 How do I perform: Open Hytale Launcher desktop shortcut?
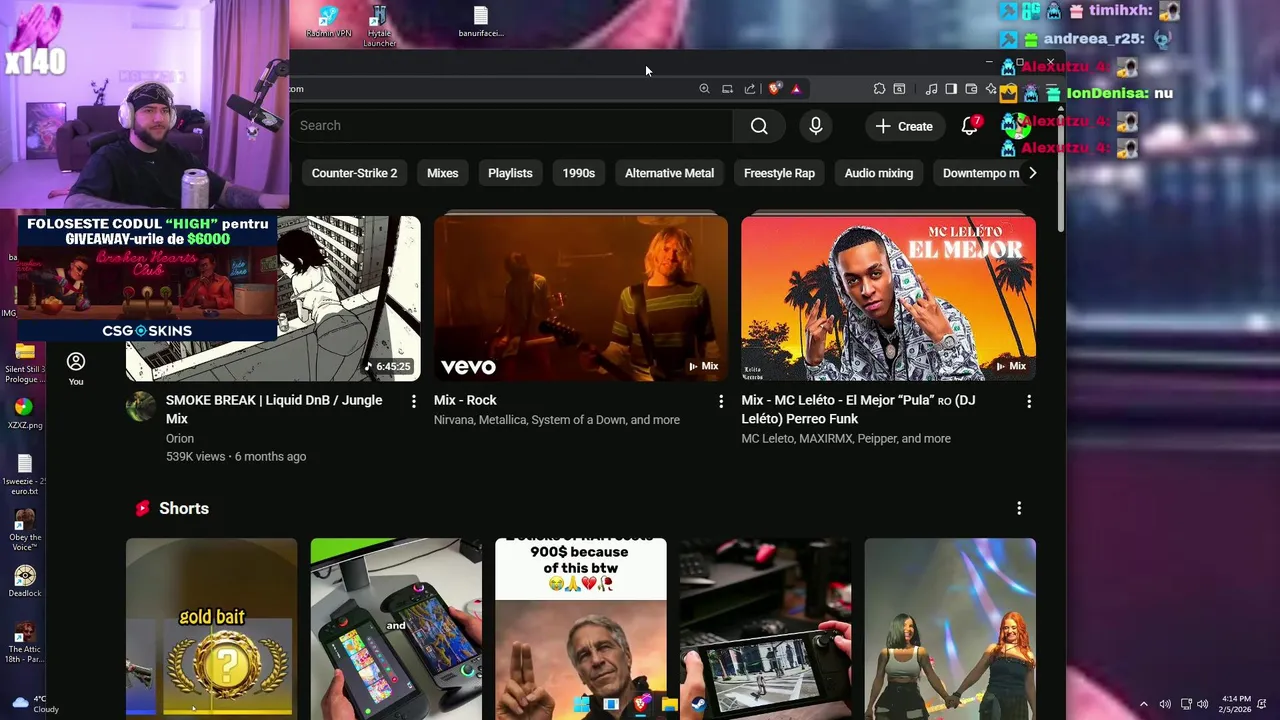(379, 26)
